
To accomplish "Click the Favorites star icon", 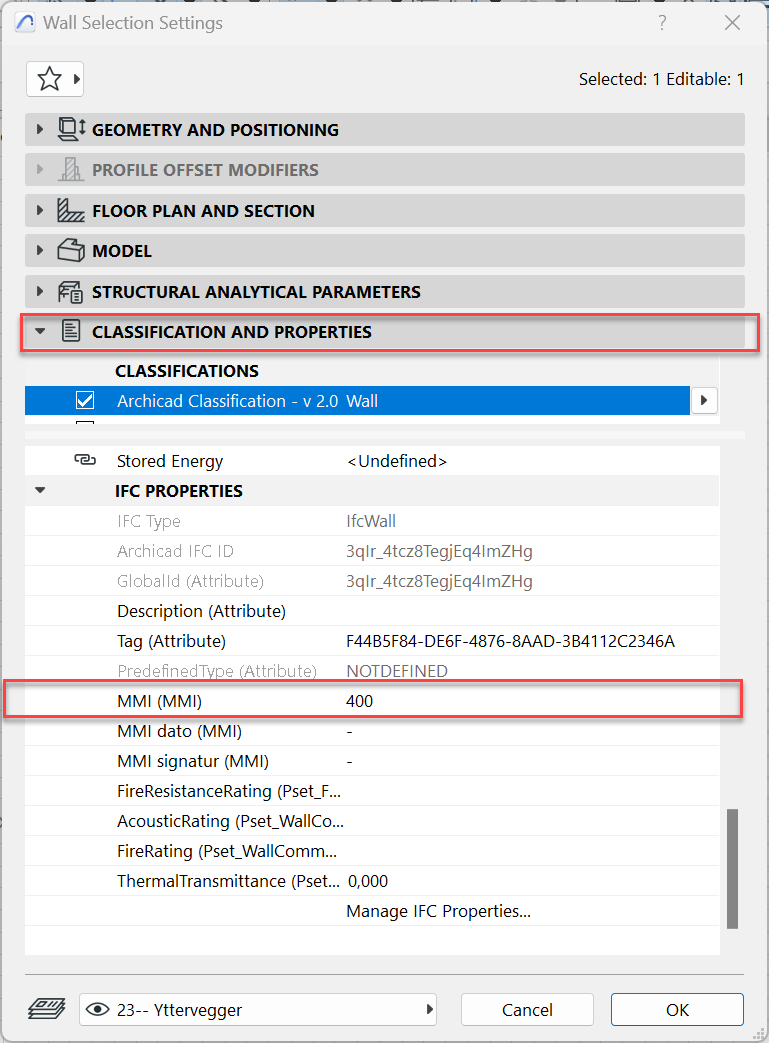I will pos(49,79).
